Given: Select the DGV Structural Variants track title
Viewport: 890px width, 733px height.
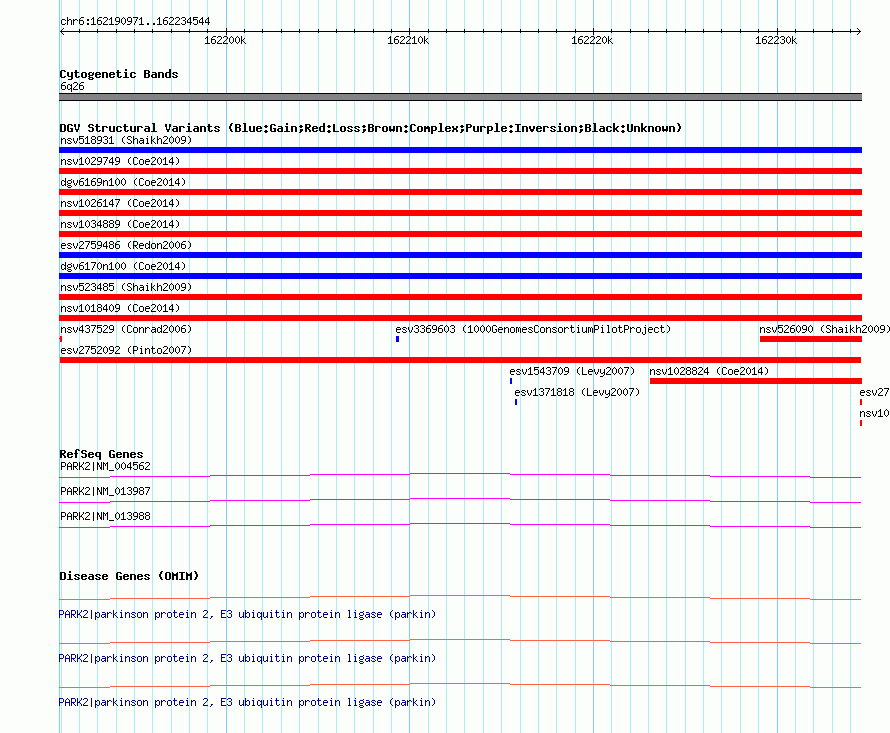Looking at the screenshot, I should 371,128.
